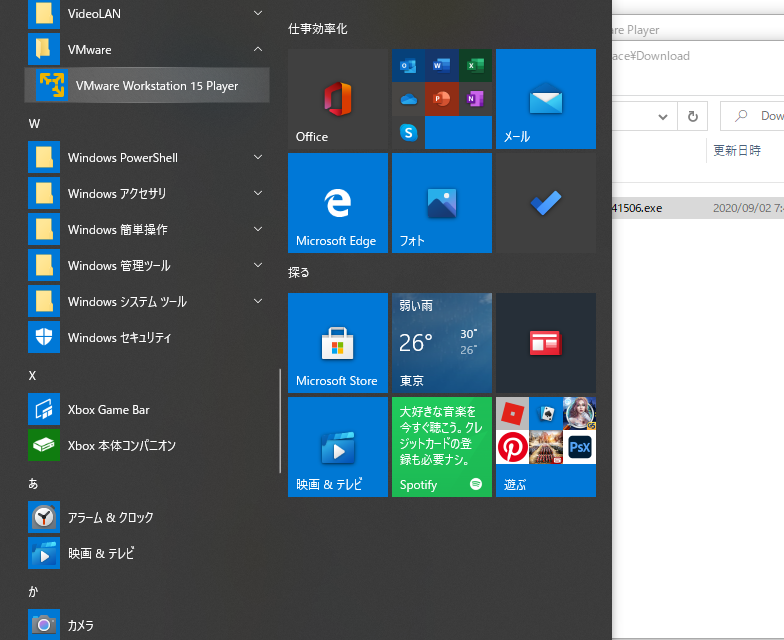Open Excel from the Office tile group
Viewport: 784px width, 640px height.
[x=475, y=66]
